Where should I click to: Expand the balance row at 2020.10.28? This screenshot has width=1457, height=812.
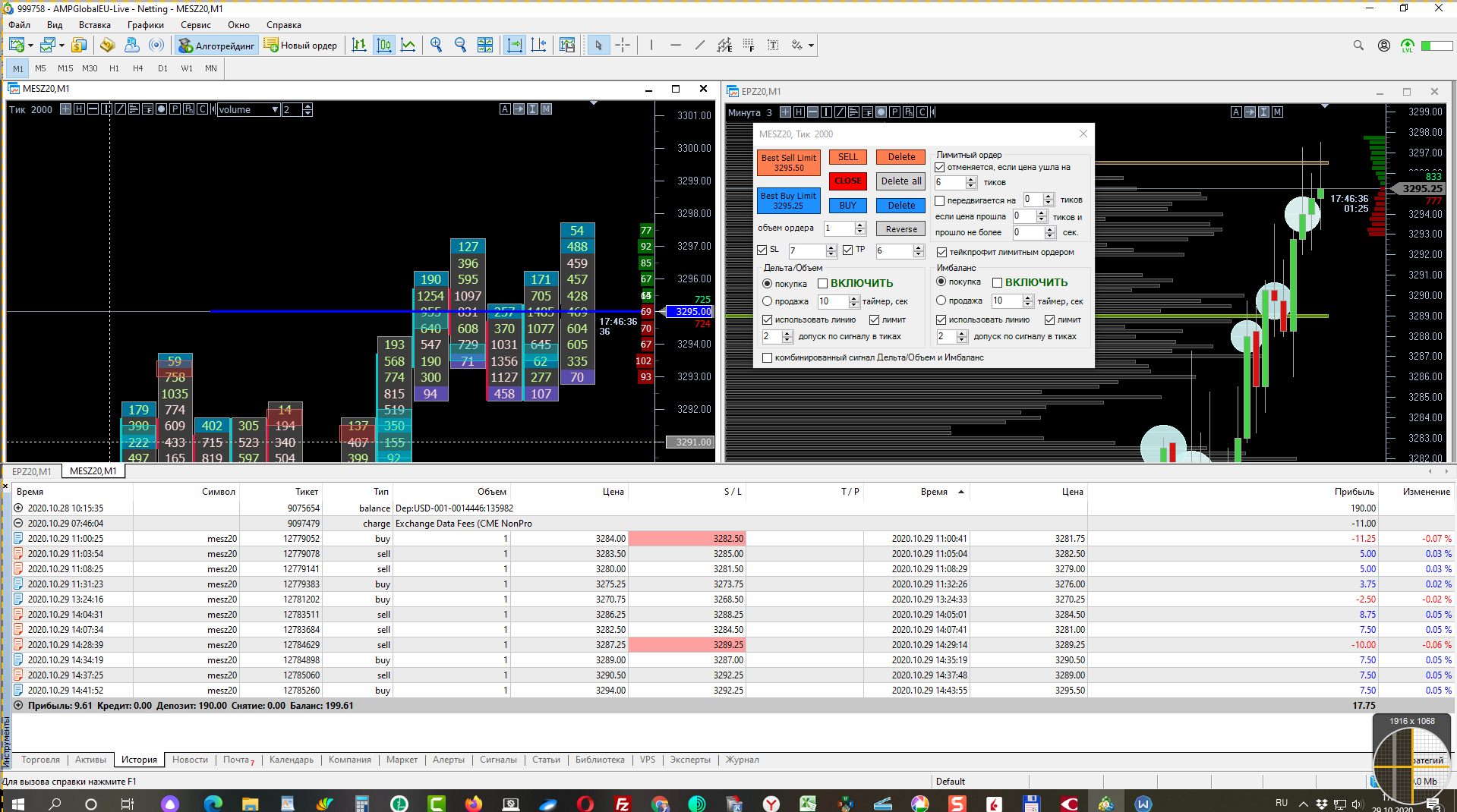(18, 508)
